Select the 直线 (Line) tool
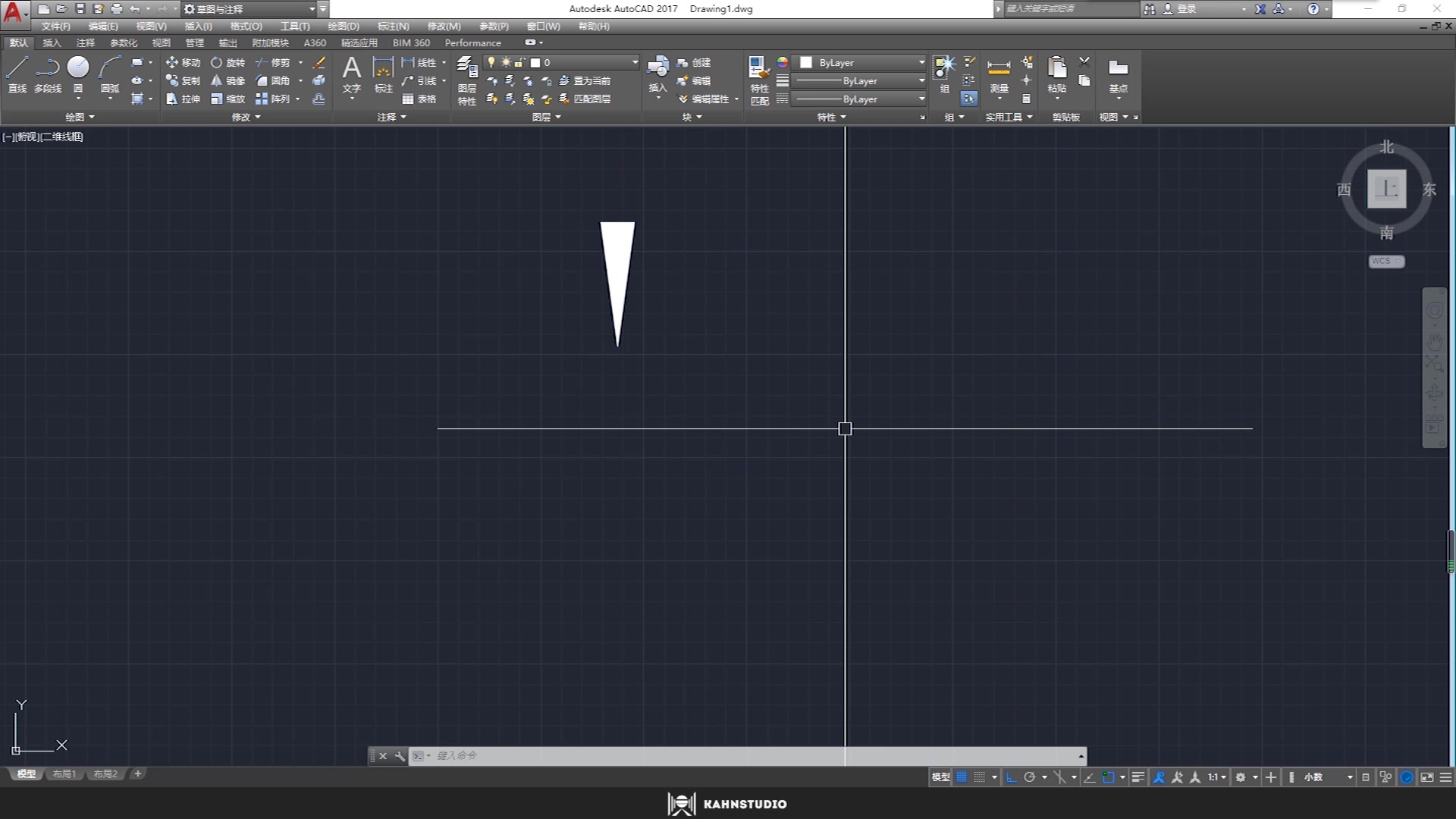Image resolution: width=1456 pixels, height=819 pixels. (17, 74)
